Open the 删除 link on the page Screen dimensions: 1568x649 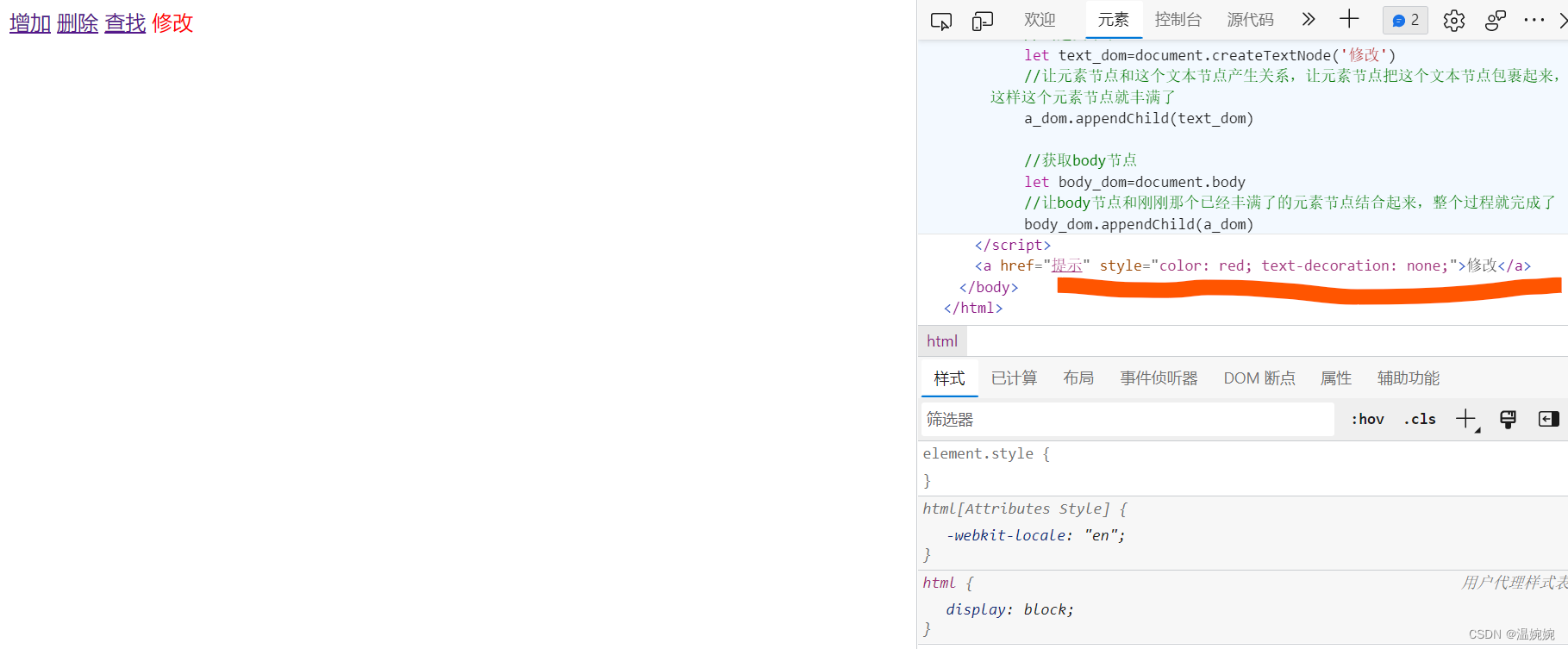(x=78, y=23)
